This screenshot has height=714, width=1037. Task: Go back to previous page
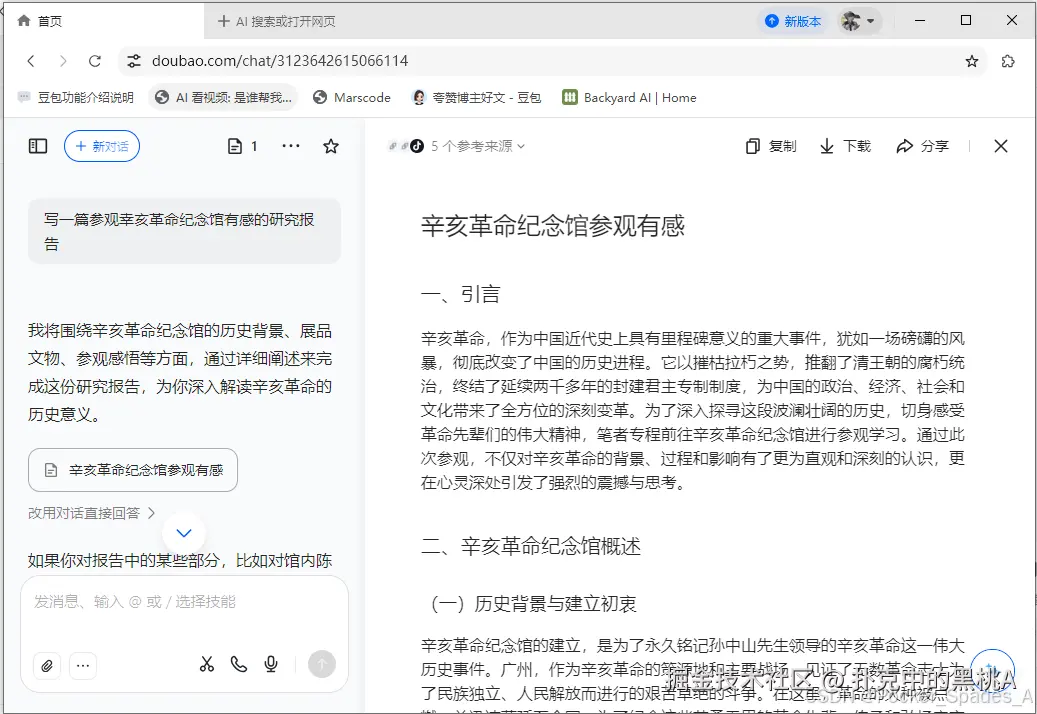[30, 61]
